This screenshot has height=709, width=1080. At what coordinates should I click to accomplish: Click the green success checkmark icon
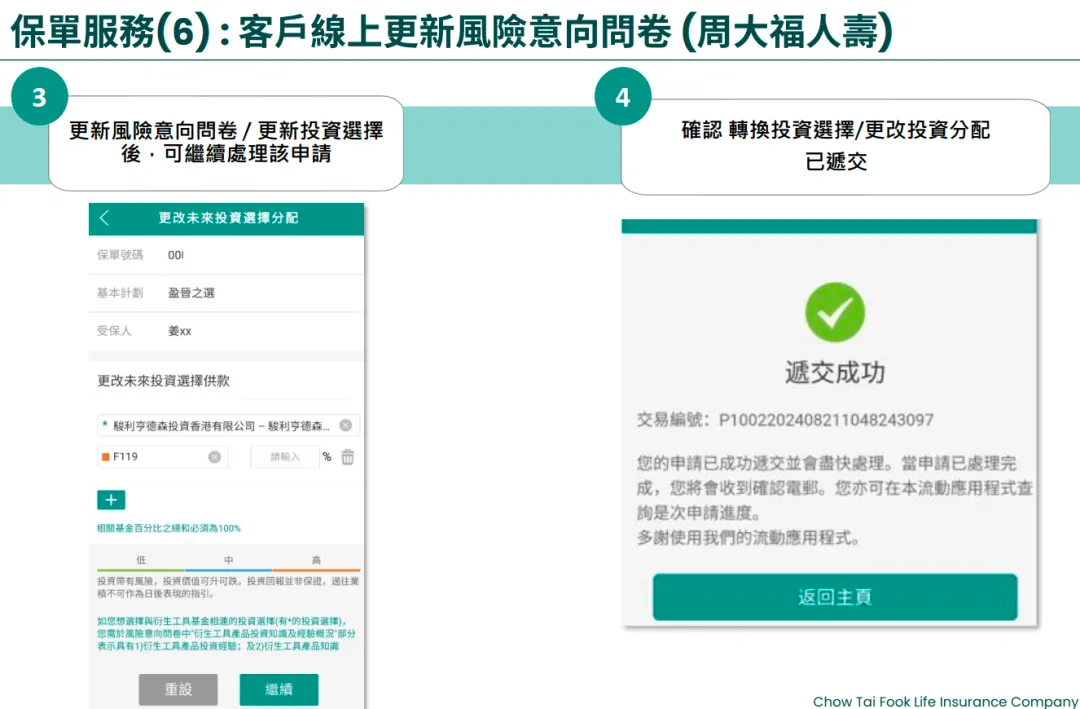(835, 312)
